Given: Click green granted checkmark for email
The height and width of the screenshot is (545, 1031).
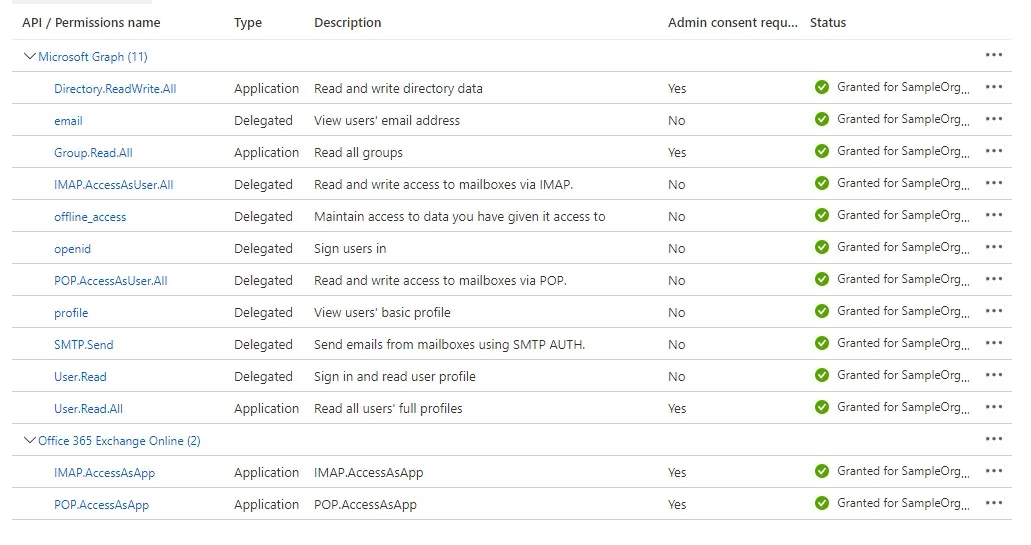Looking at the screenshot, I should coord(822,119).
